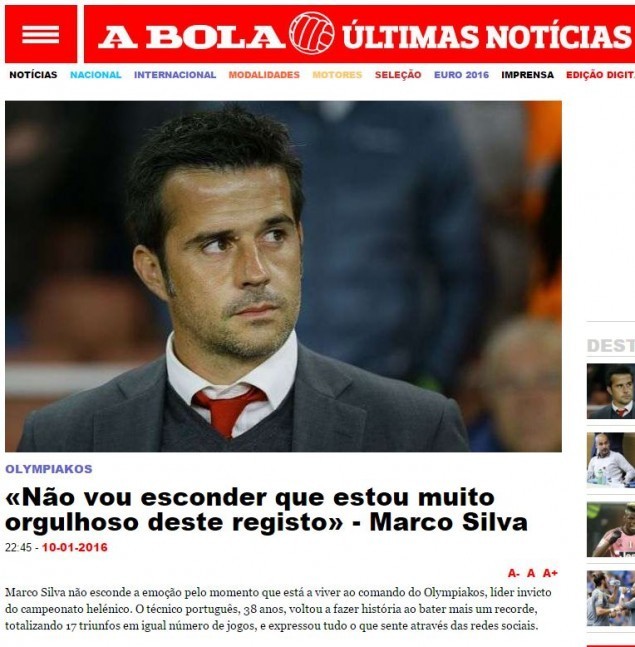
Task: Increase font size with A+ control
Action: click(550, 573)
